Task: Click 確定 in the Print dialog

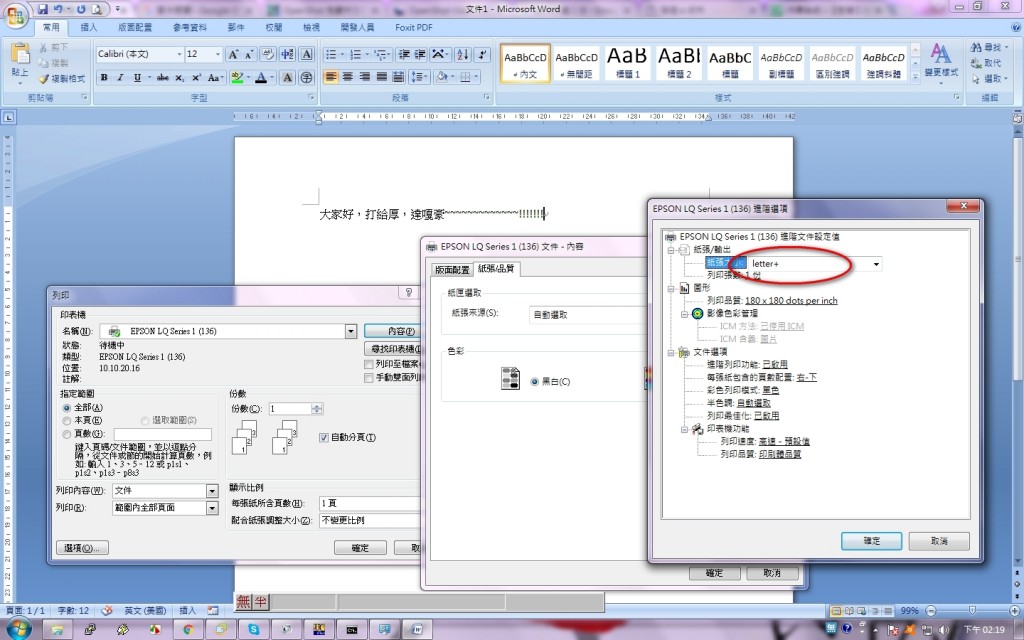Action: tap(360, 548)
